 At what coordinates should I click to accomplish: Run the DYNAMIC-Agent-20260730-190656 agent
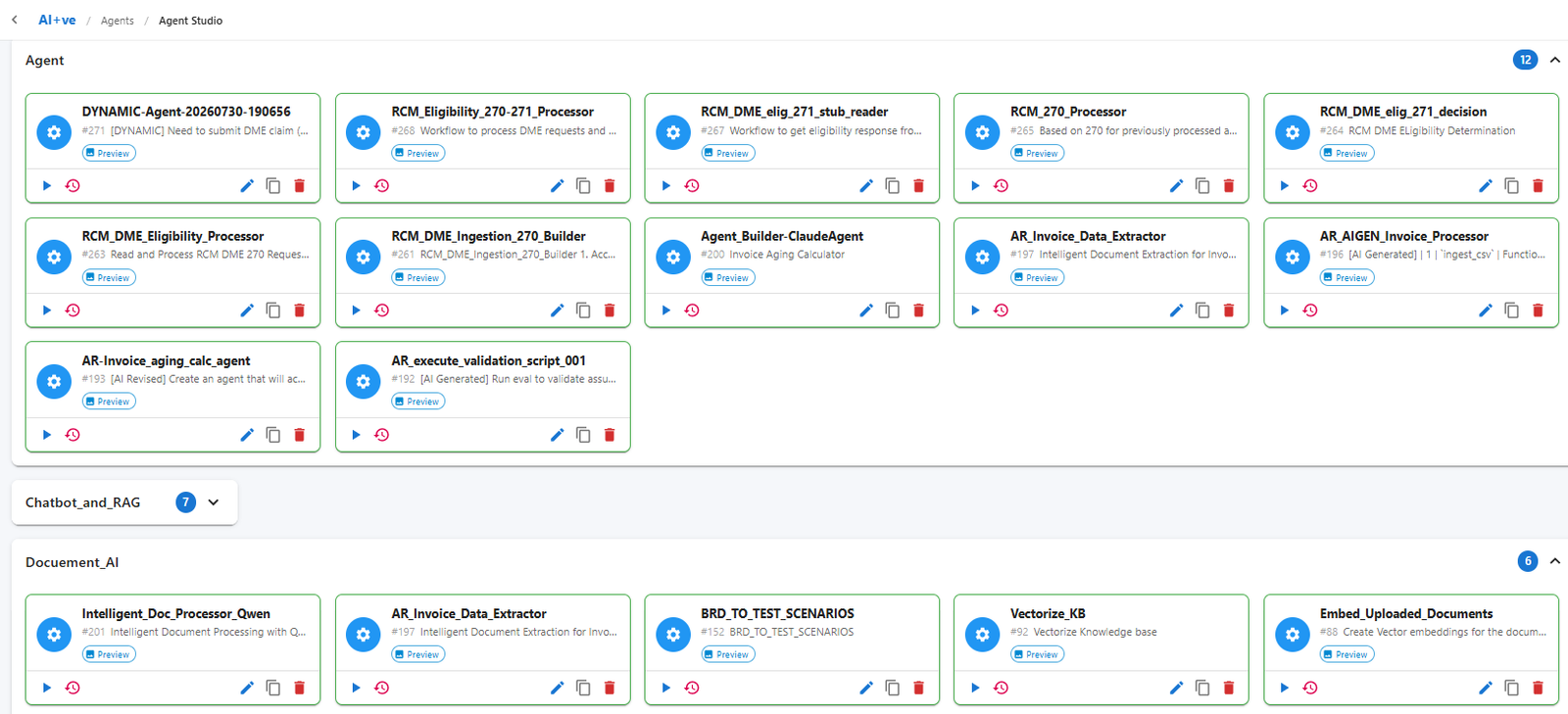coord(46,186)
